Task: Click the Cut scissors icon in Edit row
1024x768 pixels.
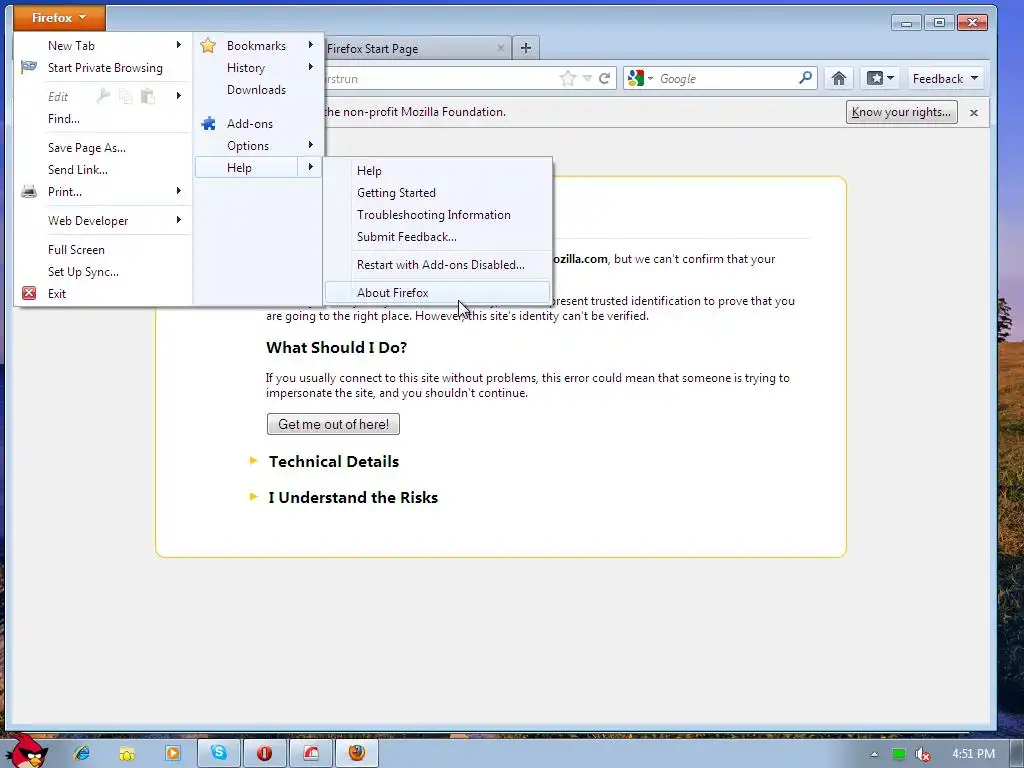Action: click(103, 97)
